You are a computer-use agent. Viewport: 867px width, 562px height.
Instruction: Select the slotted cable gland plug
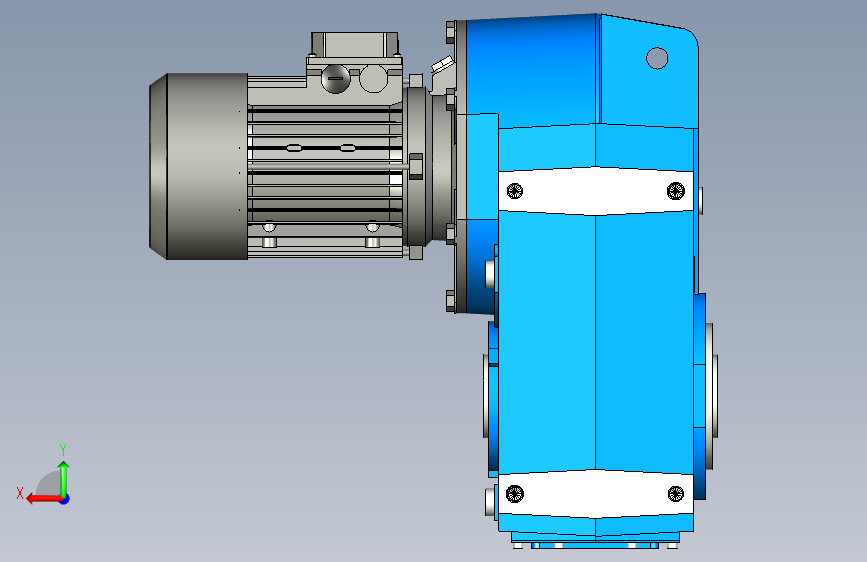336,79
